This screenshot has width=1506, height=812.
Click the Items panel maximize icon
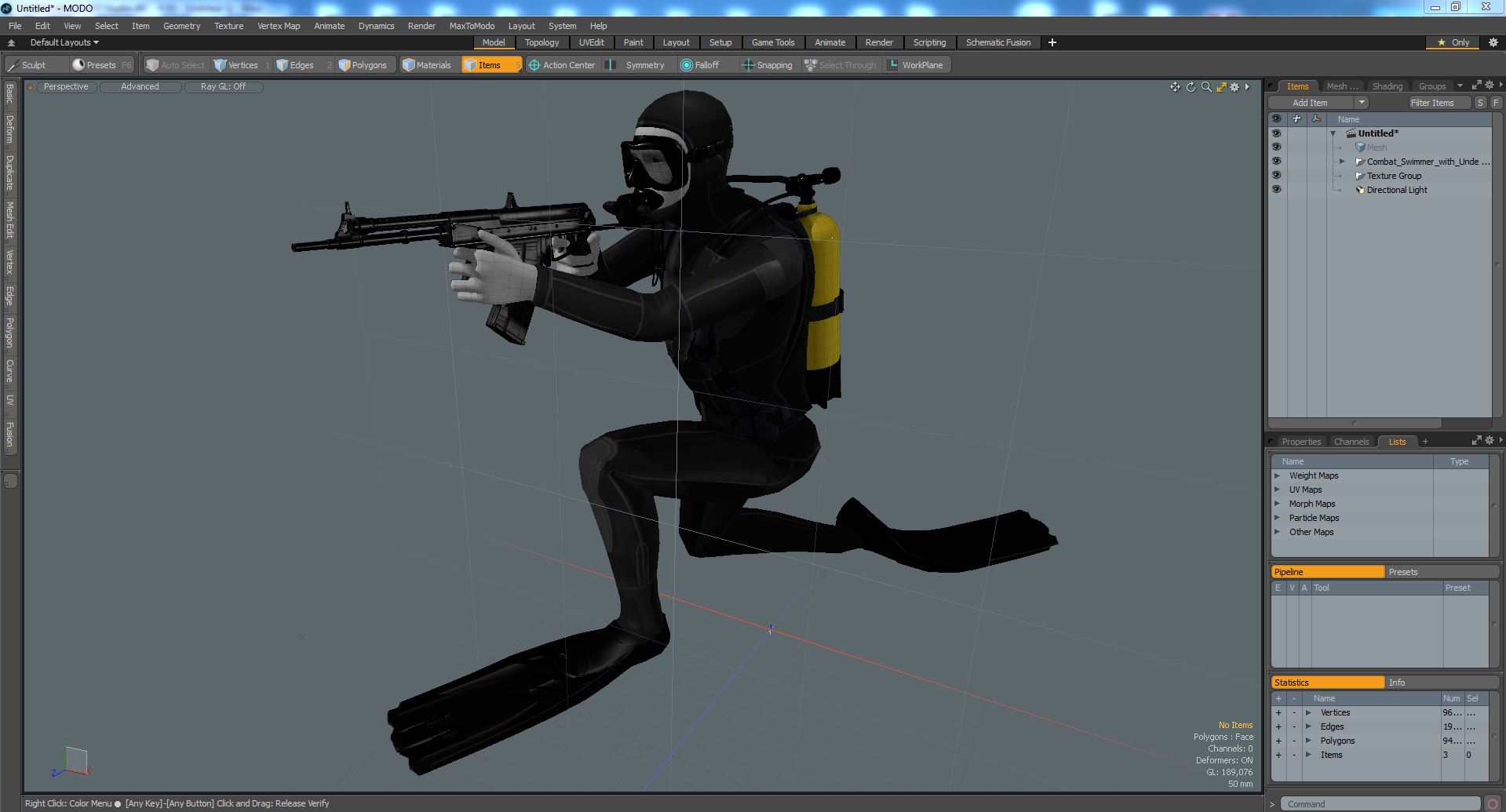tap(1476, 86)
